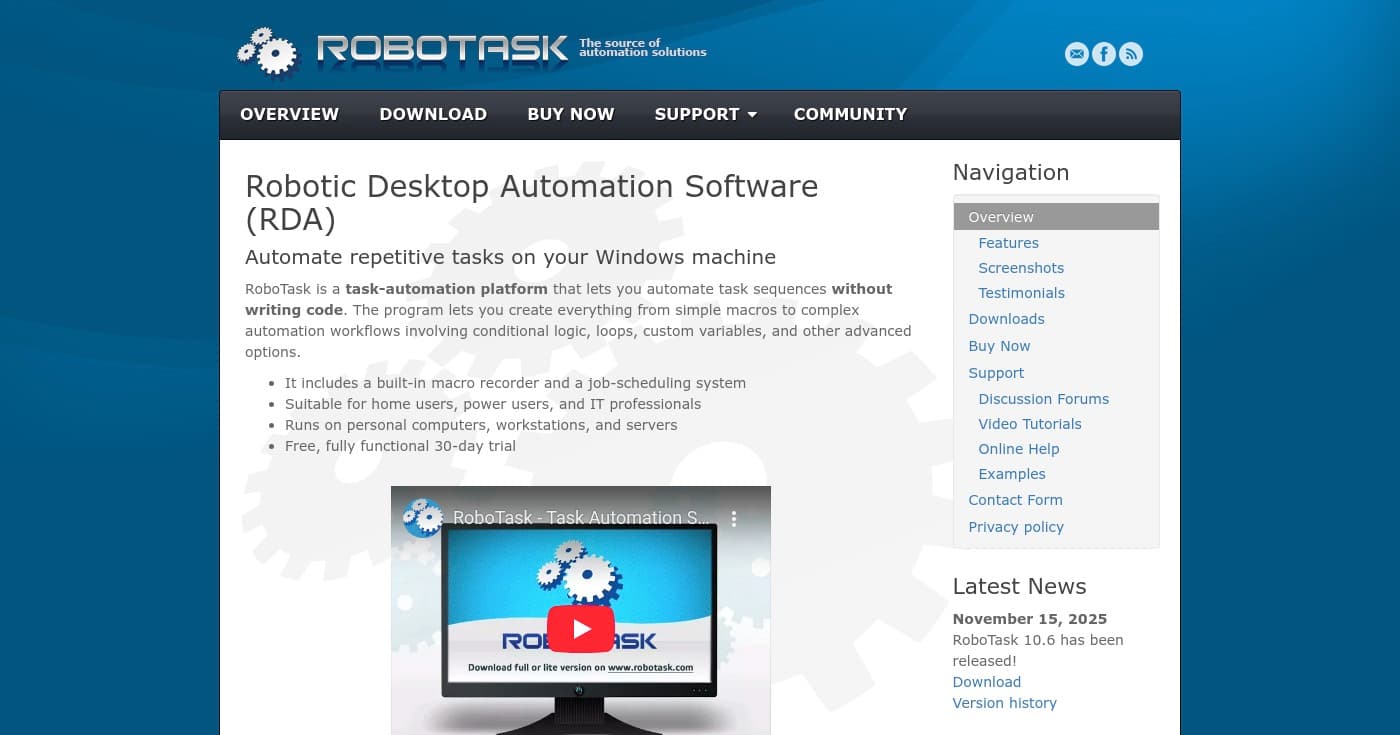
Task: Go to the Buy Now navigation entry
Action: point(999,346)
